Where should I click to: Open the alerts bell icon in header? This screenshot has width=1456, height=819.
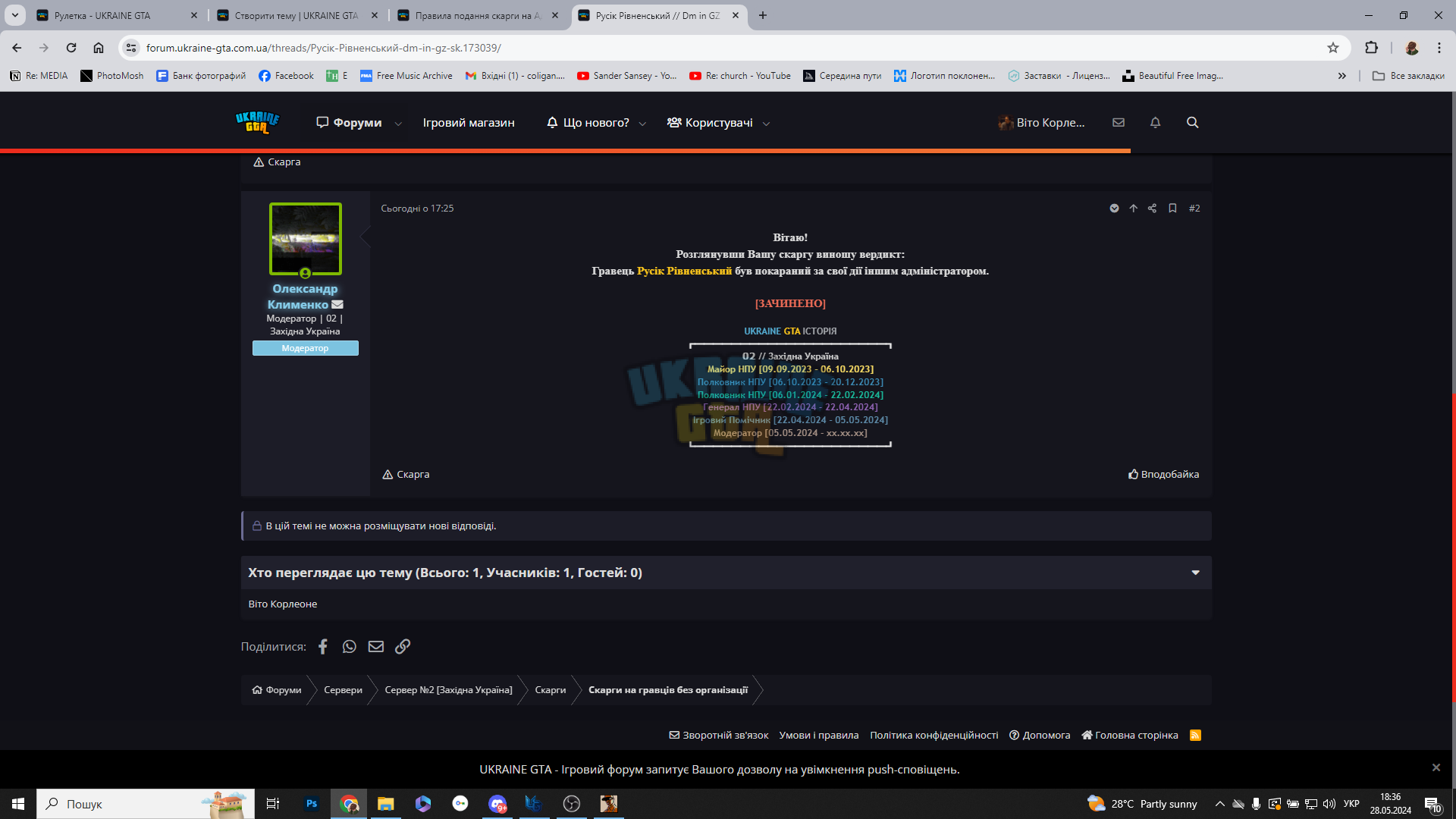tap(1156, 122)
